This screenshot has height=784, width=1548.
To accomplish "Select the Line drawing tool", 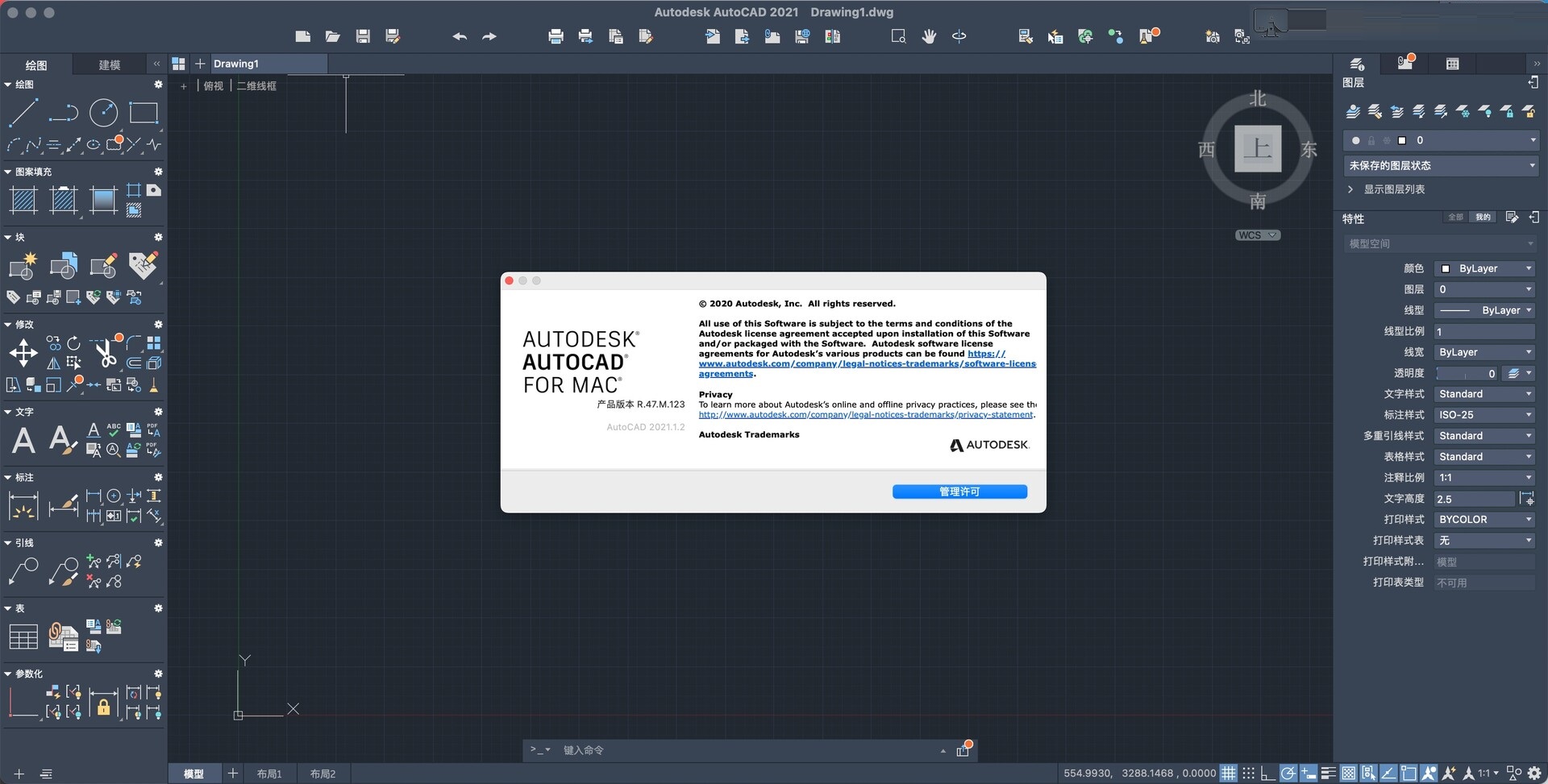I will 23,113.
